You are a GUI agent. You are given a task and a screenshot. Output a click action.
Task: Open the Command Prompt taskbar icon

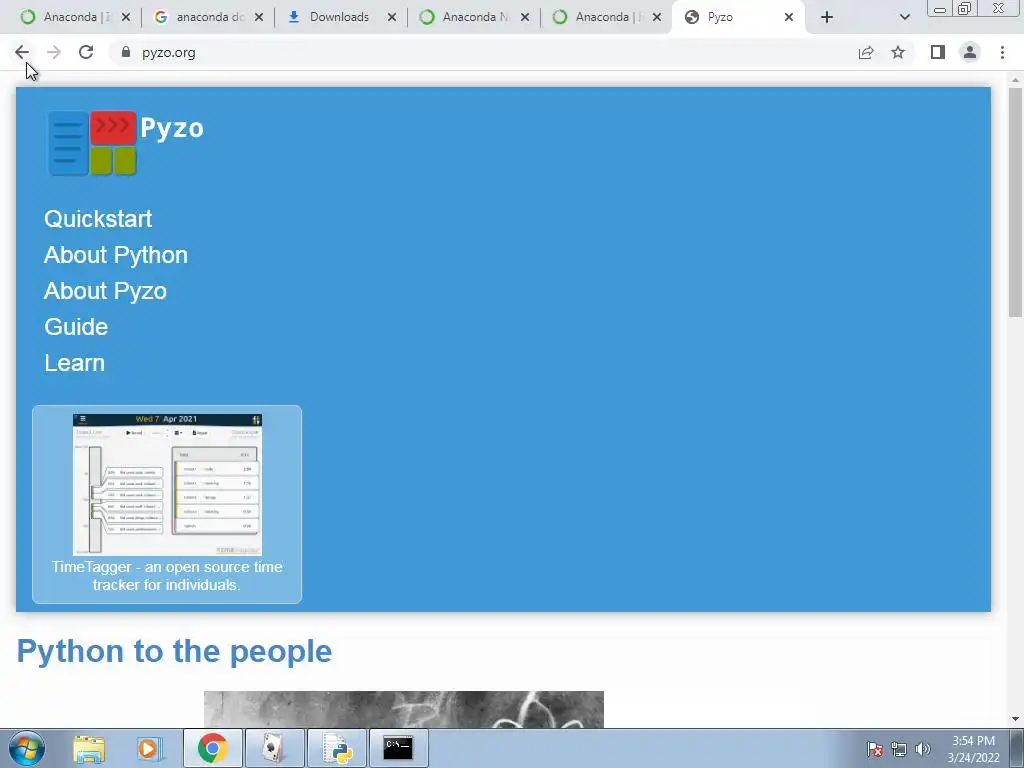click(x=398, y=748)
